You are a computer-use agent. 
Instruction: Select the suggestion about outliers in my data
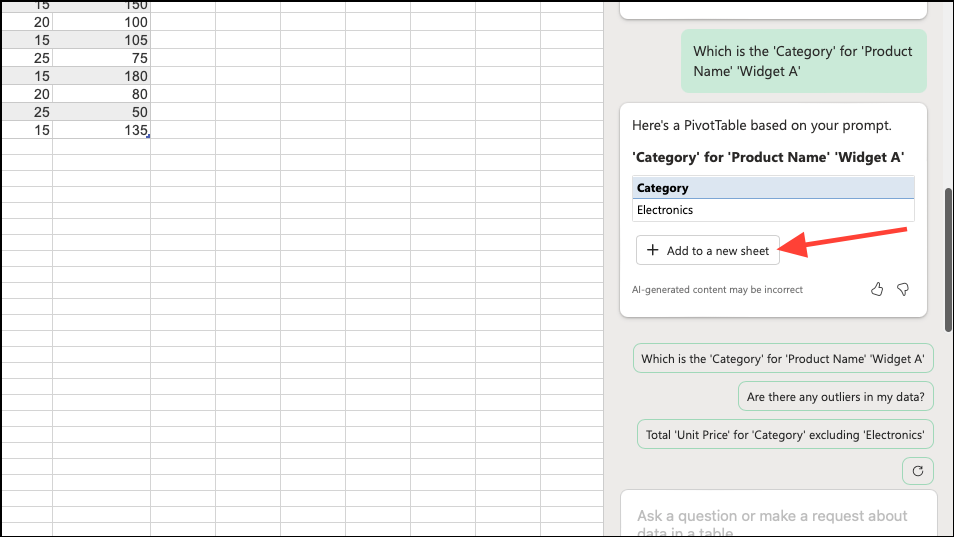pos(835,397)
